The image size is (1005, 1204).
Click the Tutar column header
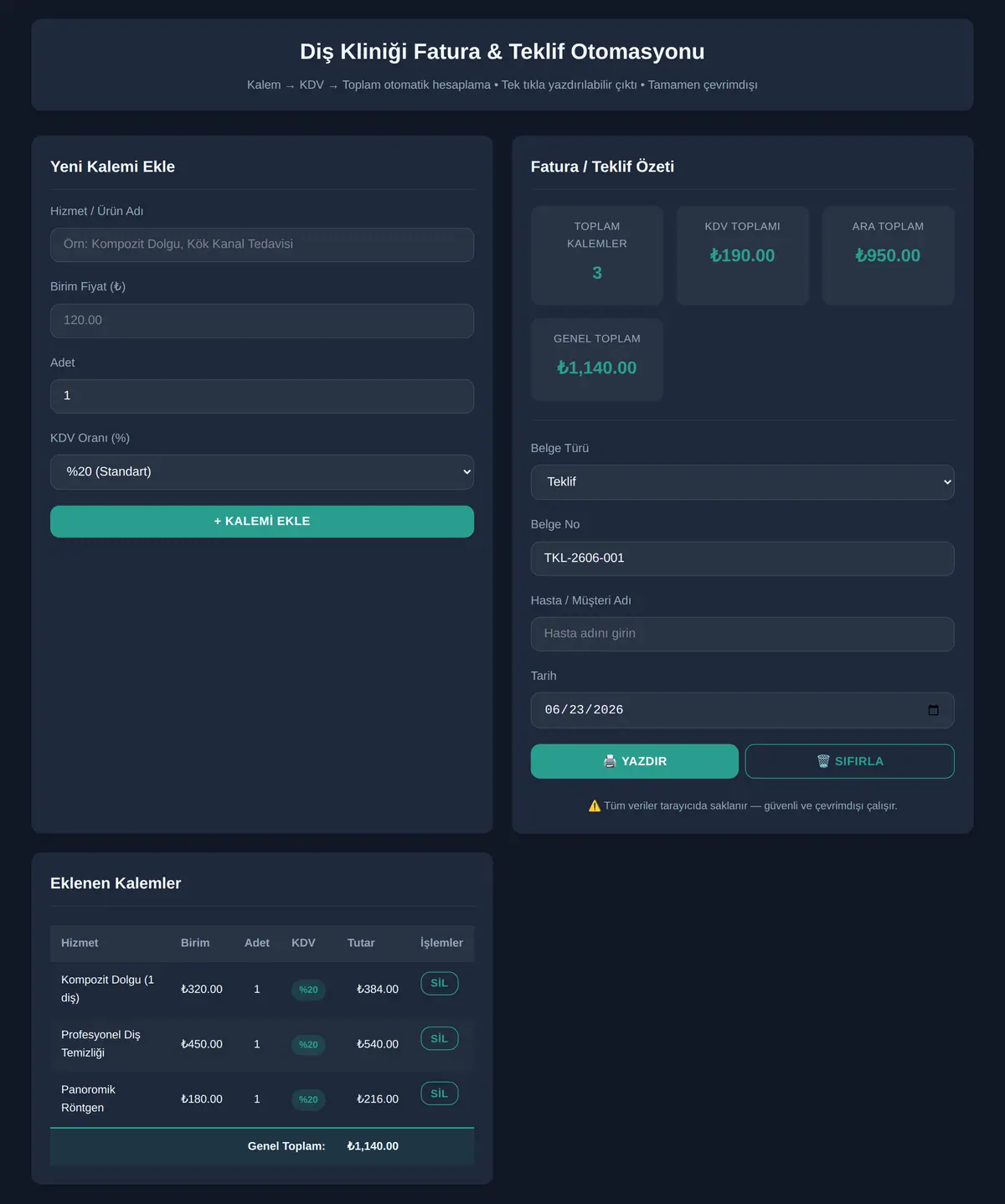click(x=361, y=943)
